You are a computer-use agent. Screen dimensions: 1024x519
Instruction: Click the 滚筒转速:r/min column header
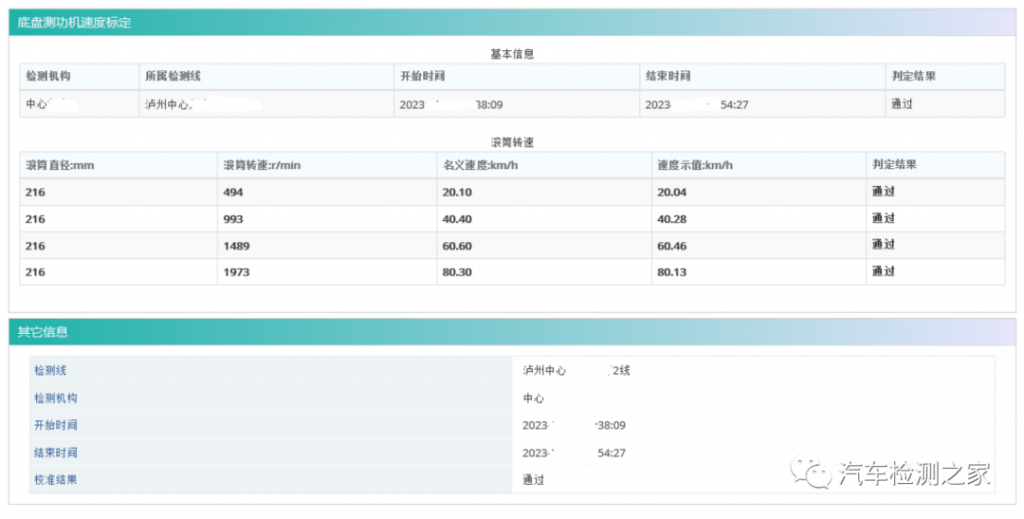[262, 165]
